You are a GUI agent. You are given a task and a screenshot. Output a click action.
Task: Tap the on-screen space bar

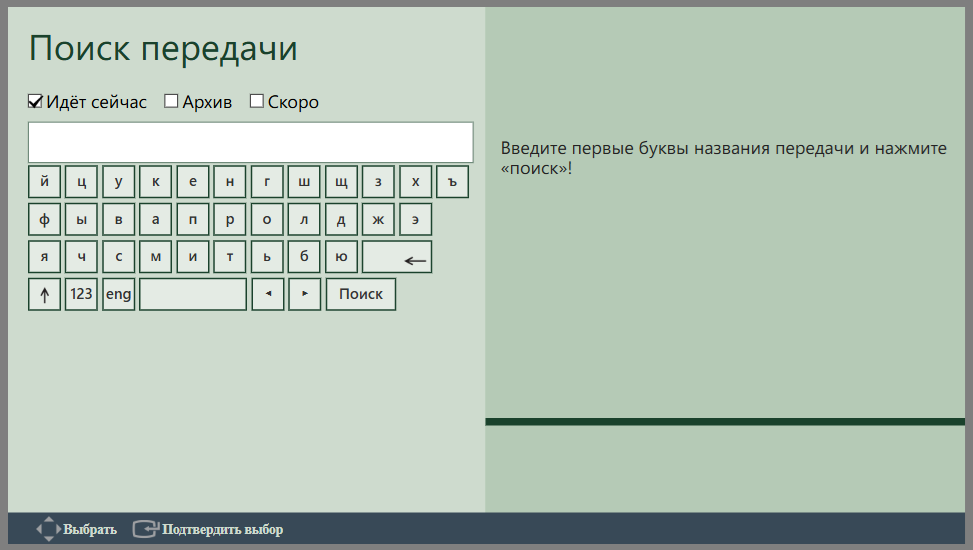193,294
